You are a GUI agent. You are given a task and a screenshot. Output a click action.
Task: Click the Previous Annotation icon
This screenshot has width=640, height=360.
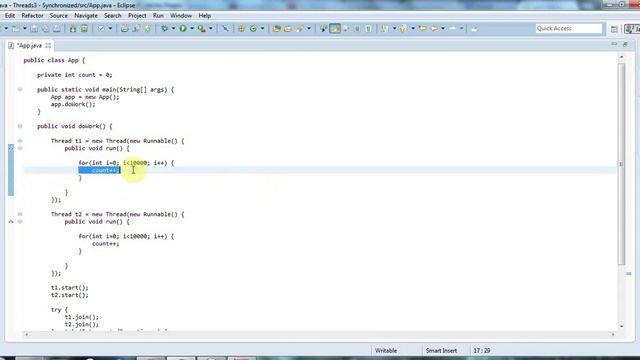pyautogui.click(x=403, y=29)
